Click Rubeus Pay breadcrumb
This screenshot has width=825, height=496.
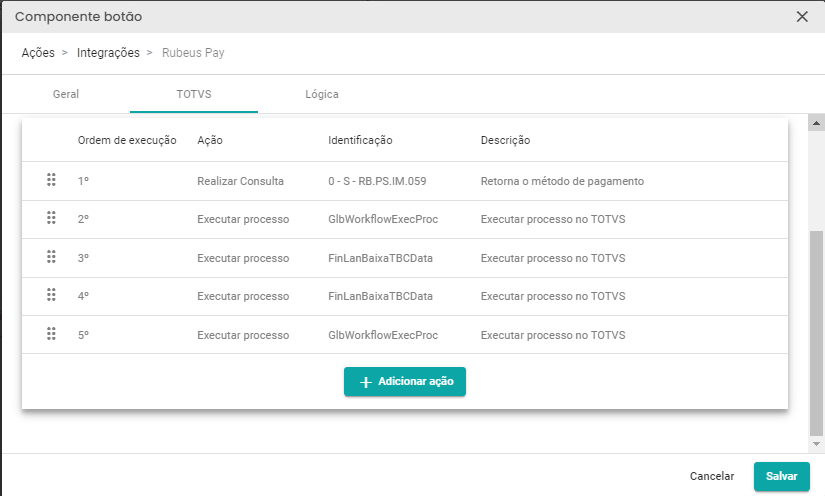(193, 53)
